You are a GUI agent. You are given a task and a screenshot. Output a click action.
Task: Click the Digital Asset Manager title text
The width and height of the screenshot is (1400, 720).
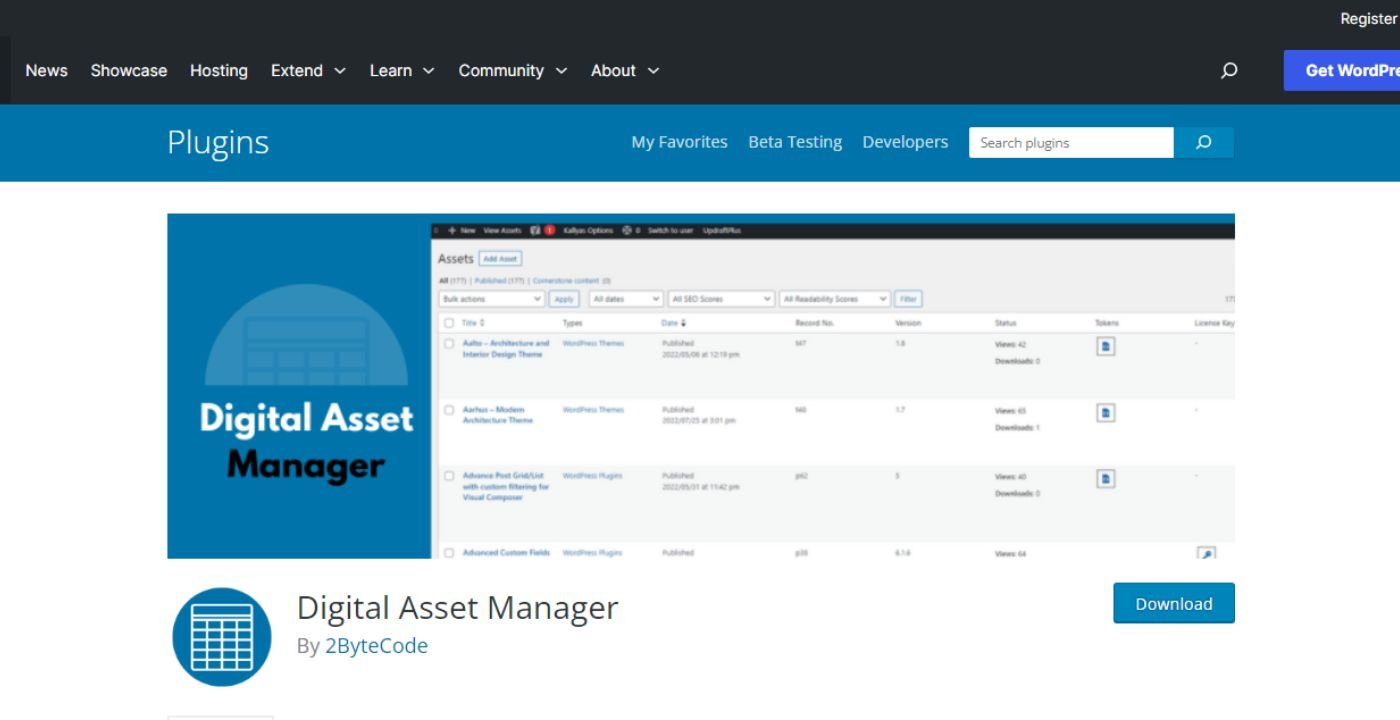click(458, 608)
